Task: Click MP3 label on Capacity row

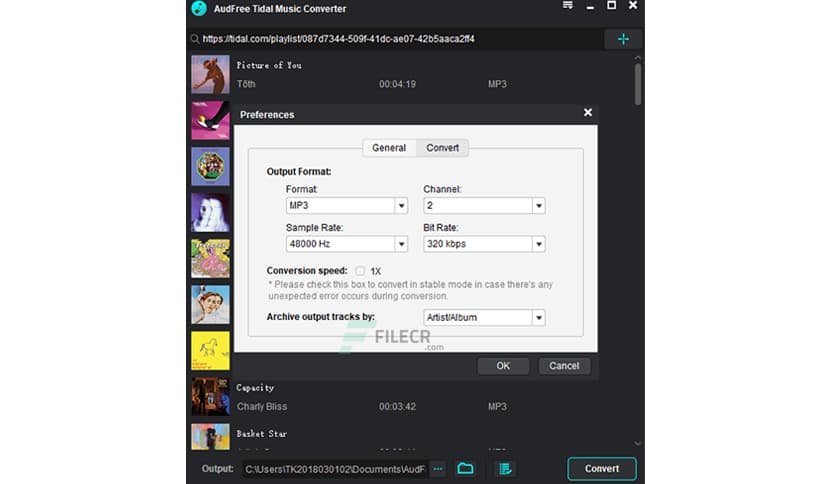Action: pyautogui.click(x=497, y=406)
